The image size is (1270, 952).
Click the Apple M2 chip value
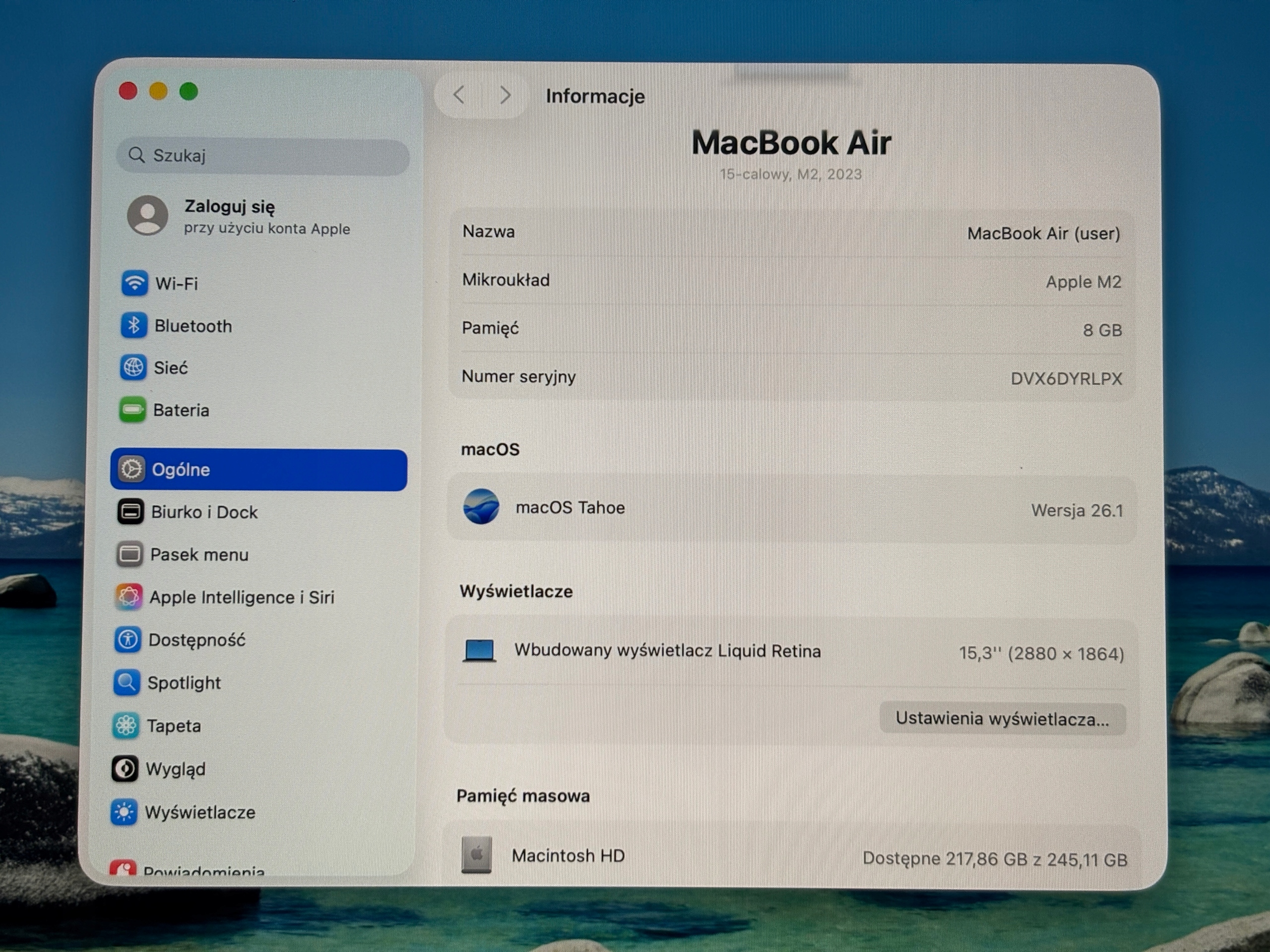tap(1083, 282)
